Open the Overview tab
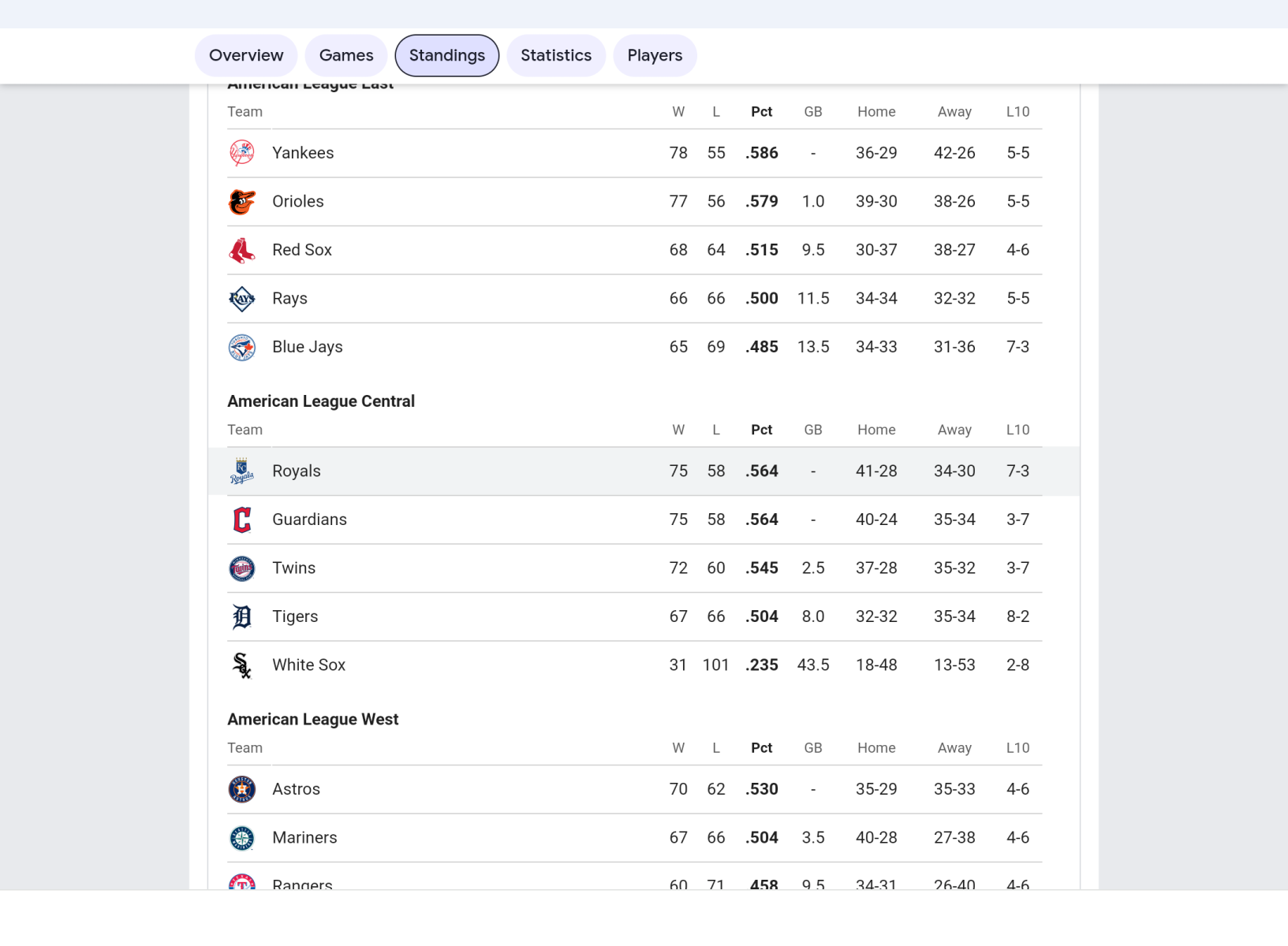 [x=246, y=55]
